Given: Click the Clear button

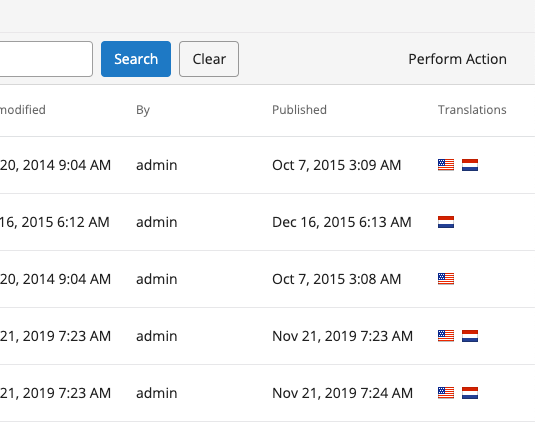Looking at the screenshot, I should point(209,59).
